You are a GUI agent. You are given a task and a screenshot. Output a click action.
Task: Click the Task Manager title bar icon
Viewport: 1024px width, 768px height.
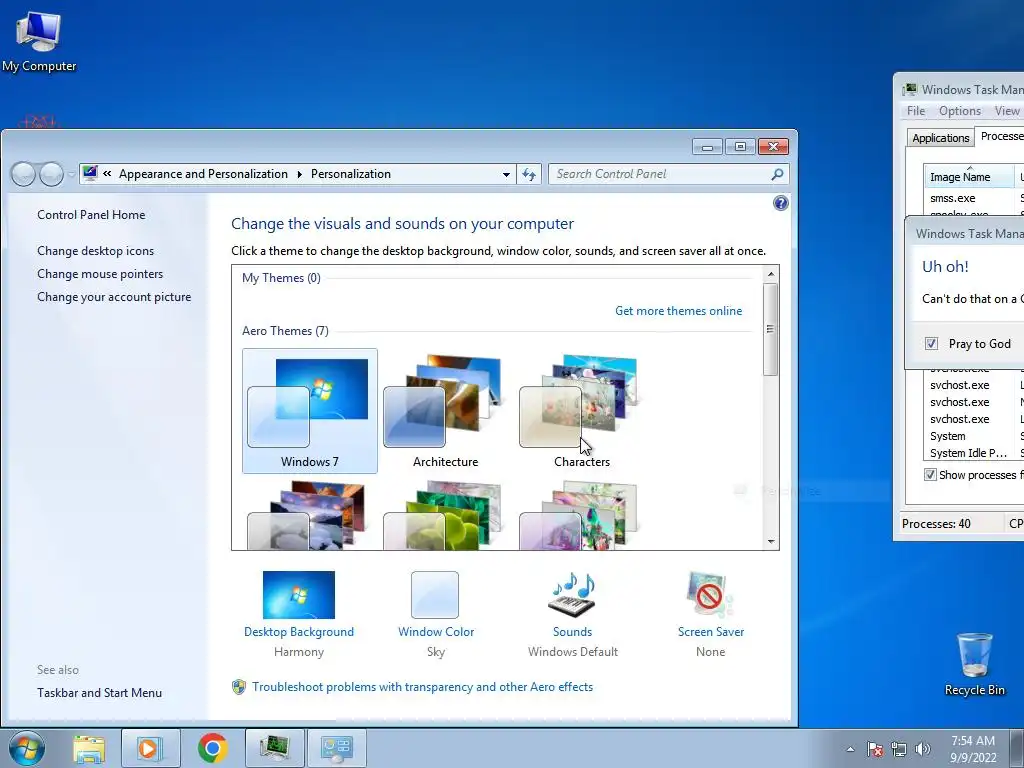(x=910, y=89)
